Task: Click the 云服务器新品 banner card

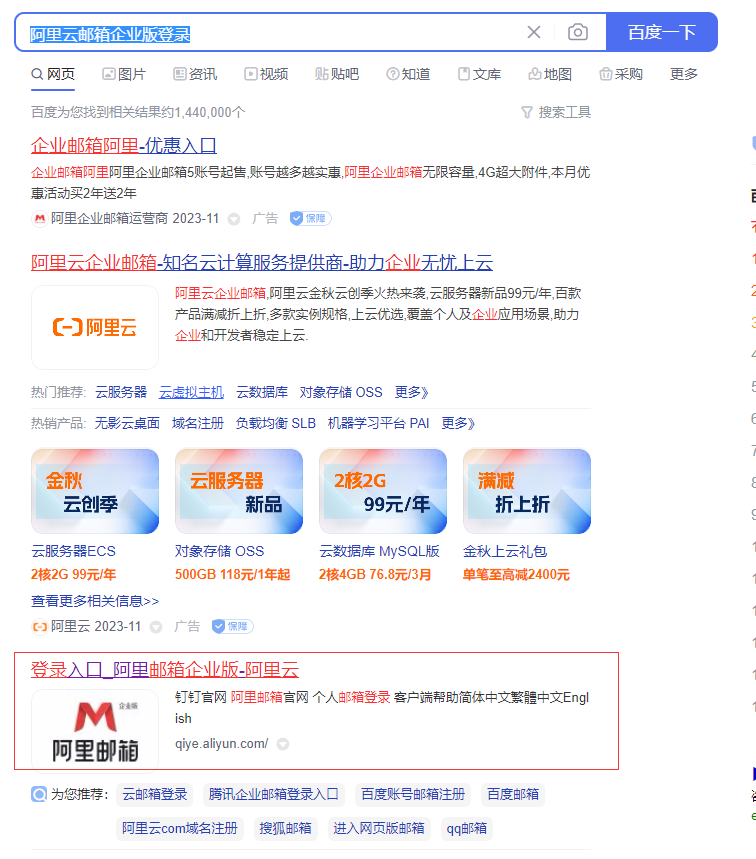Action: click(x=239, y=491)
